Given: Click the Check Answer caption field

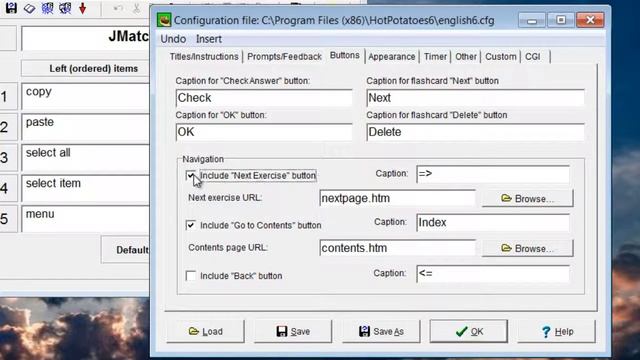Looking at the screenshot, I should tap(264, 98).
